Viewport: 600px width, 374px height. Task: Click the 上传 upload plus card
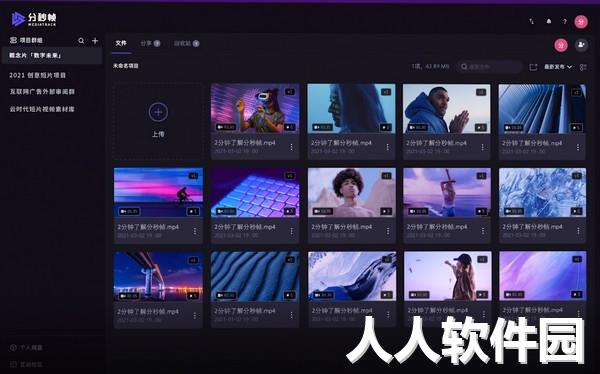(158, 121)
